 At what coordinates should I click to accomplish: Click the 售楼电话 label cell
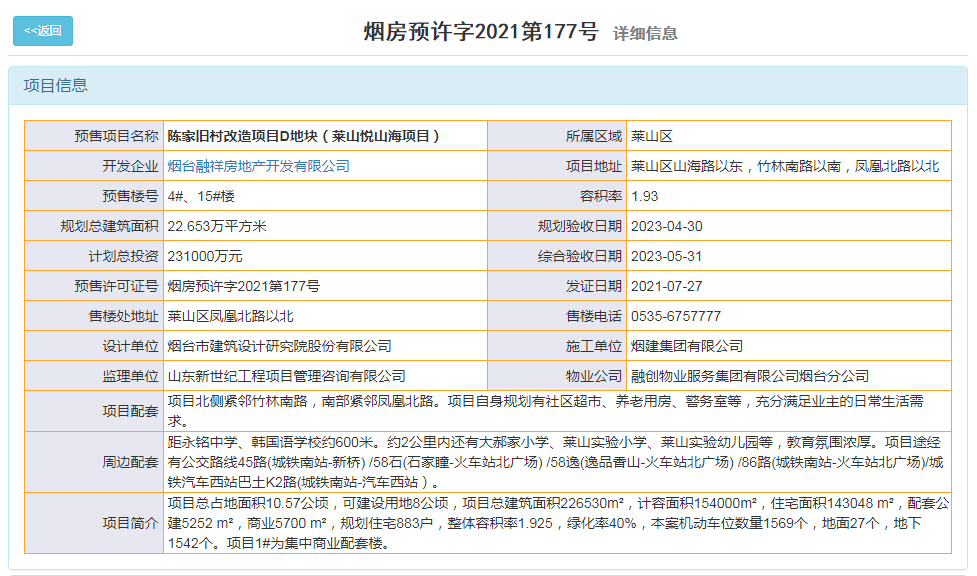tap(557, 315)
